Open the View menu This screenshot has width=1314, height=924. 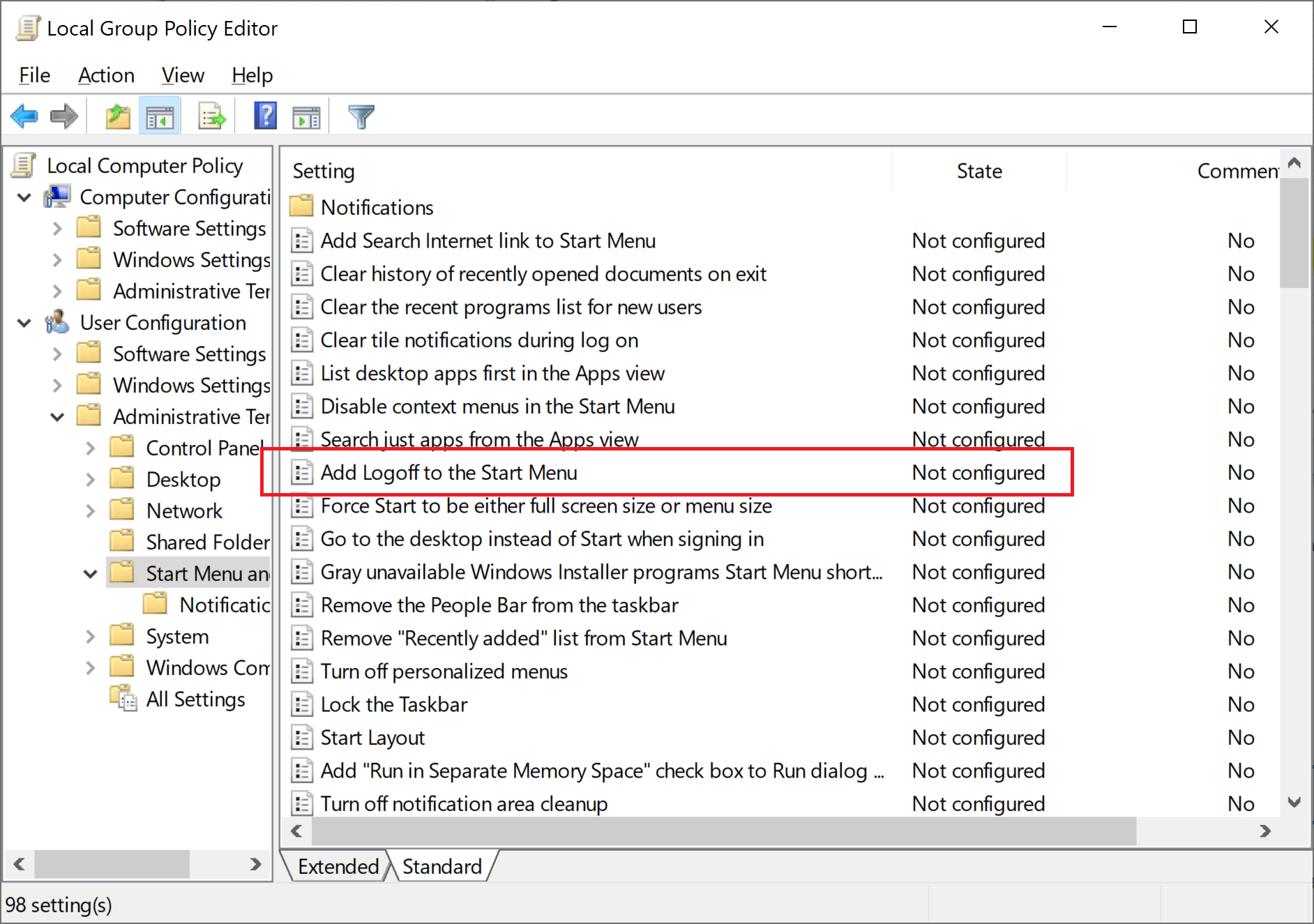coord(182,75)
